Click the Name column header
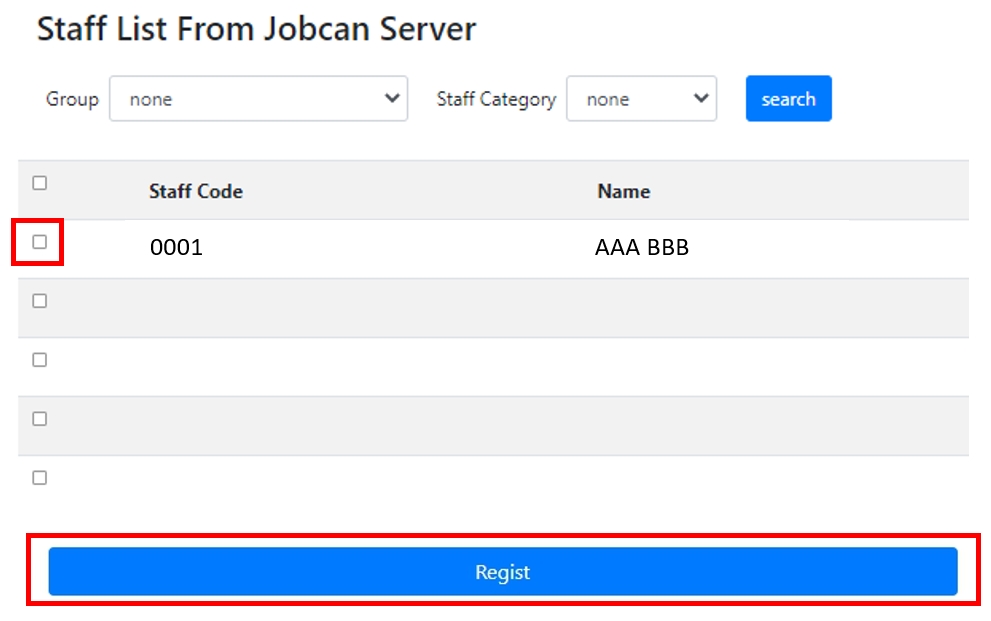Screen dimensions: 991x621 (624, 191)
